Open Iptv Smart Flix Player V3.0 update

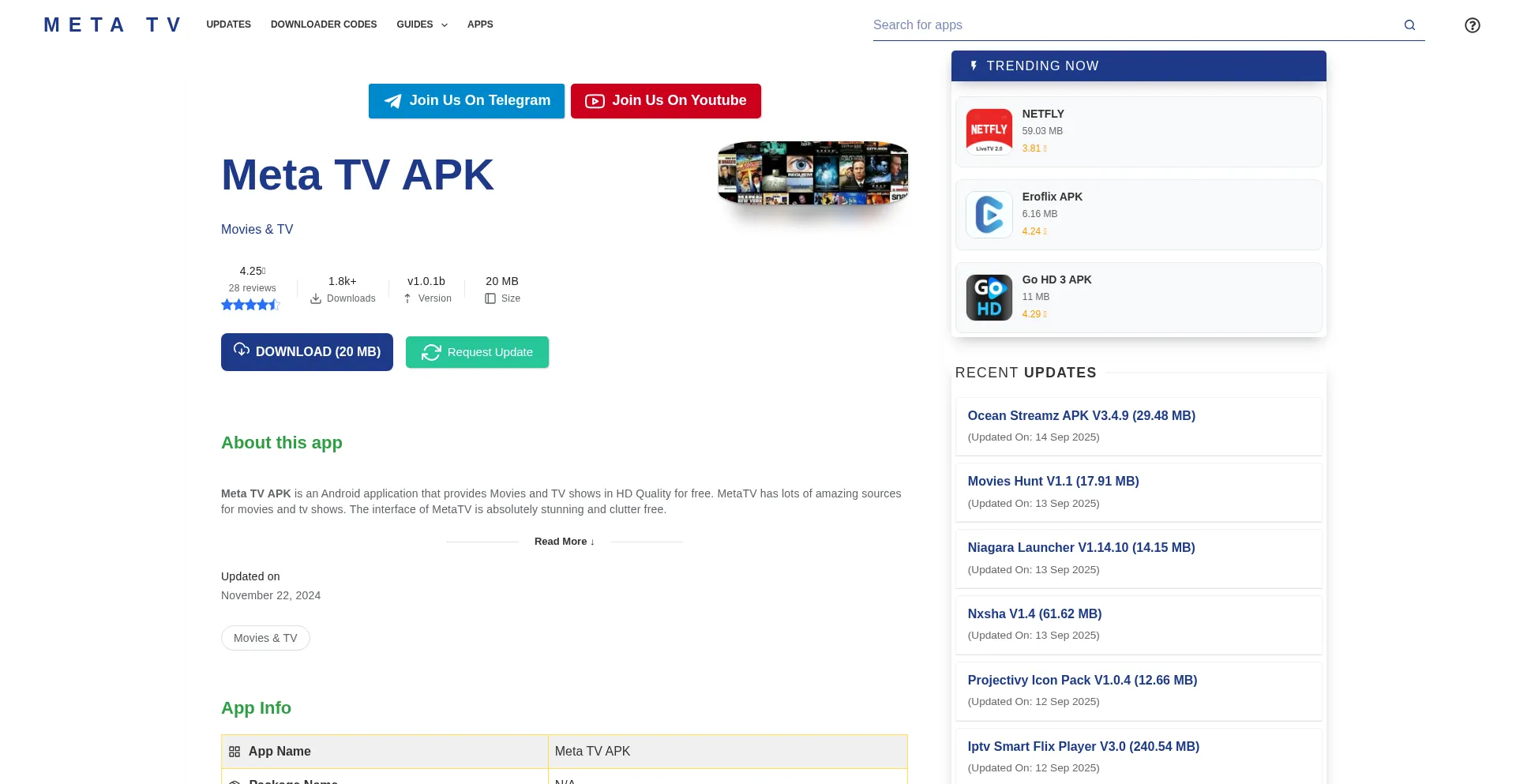pos(1083,746)
